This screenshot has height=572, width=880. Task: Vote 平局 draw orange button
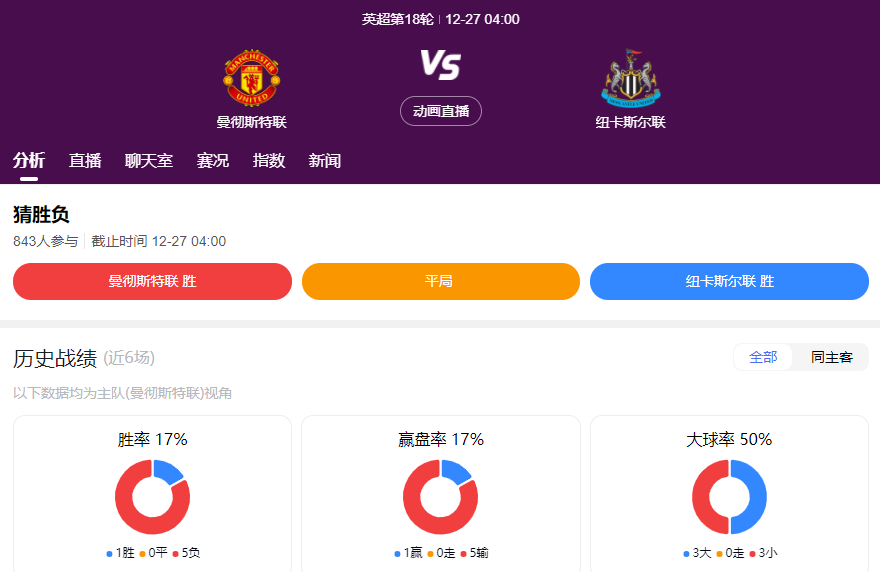pos(440,281)
